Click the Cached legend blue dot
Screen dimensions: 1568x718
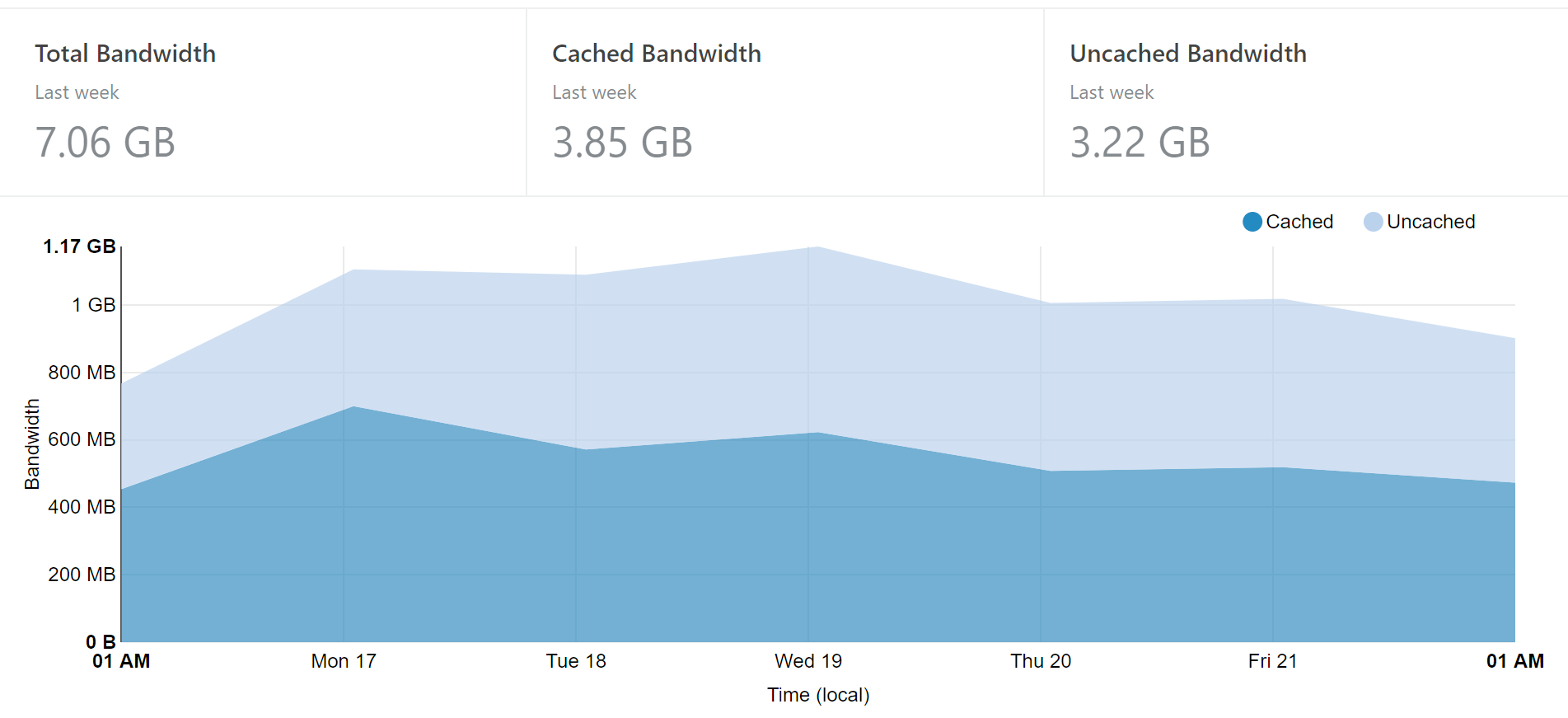(x=1252, y=222)
